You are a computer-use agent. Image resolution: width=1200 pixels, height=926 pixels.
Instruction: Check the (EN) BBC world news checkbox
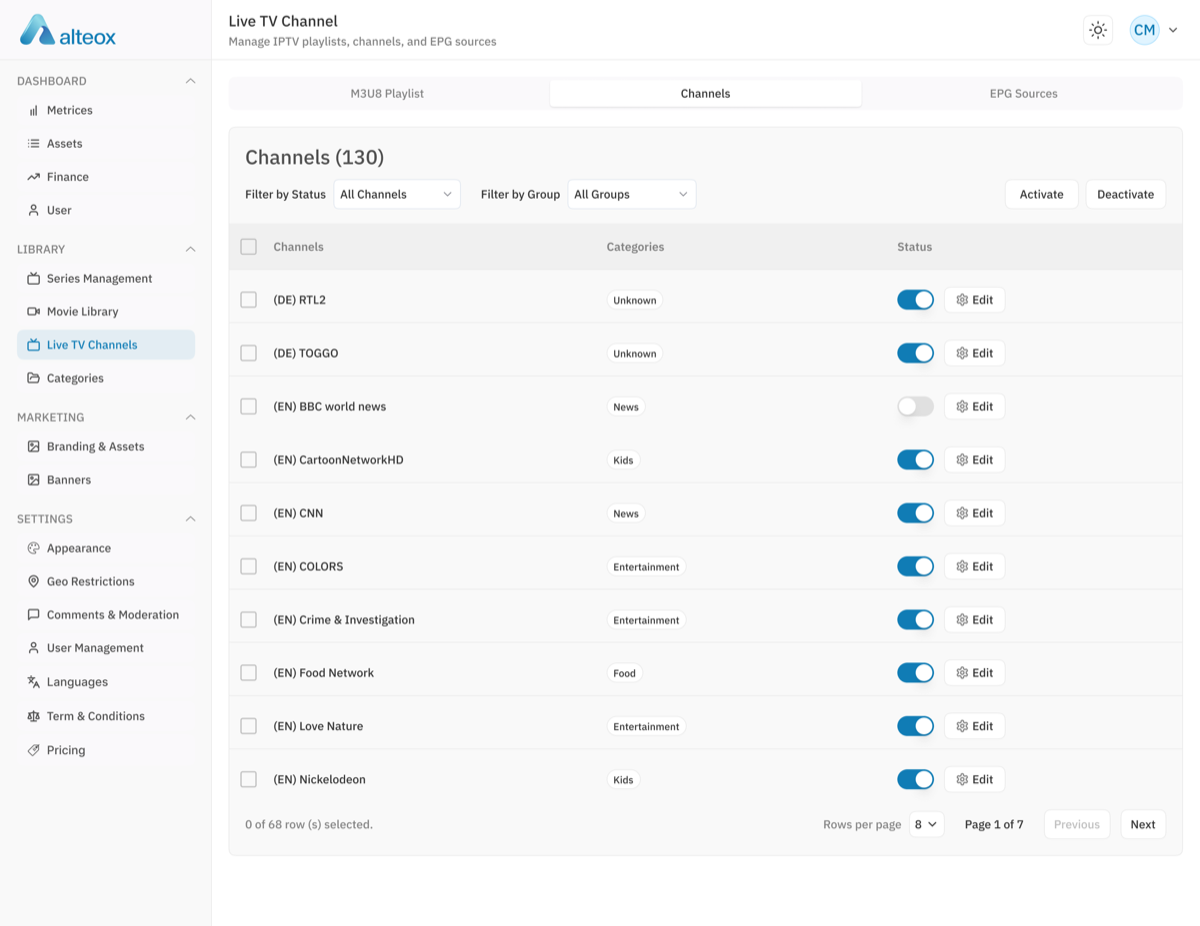249,406
